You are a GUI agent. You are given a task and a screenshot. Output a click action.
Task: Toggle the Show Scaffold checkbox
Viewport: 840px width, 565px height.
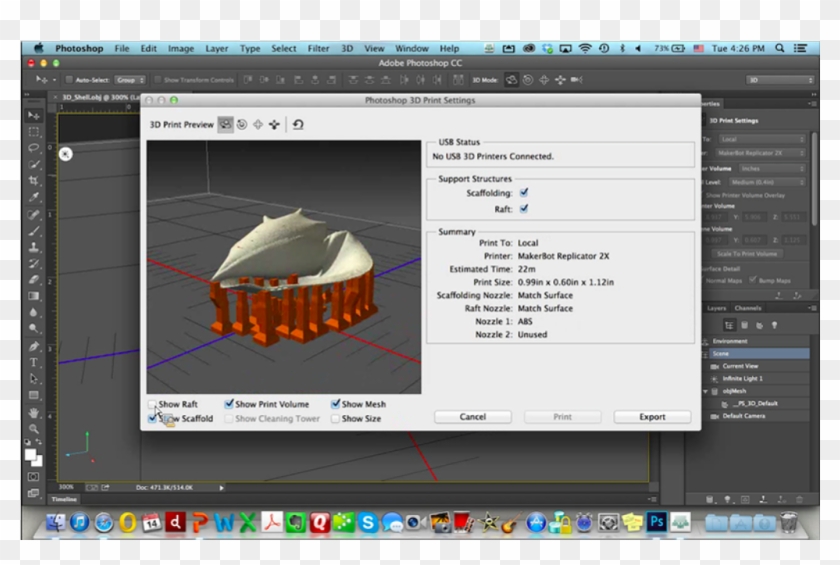(x=152, y=419)
